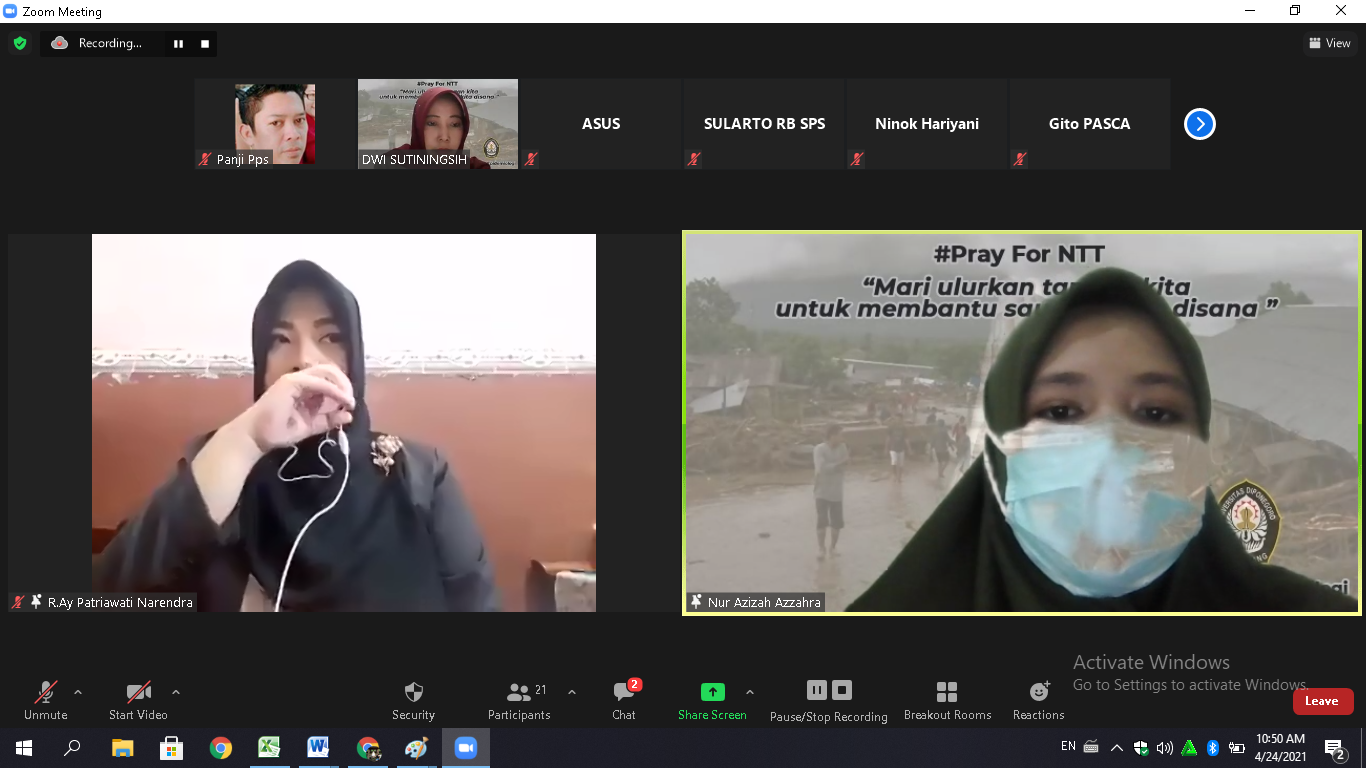Click the red Leave button
The width and height of the screenshot is (1366, 768).
click(x=1322, y=701)
